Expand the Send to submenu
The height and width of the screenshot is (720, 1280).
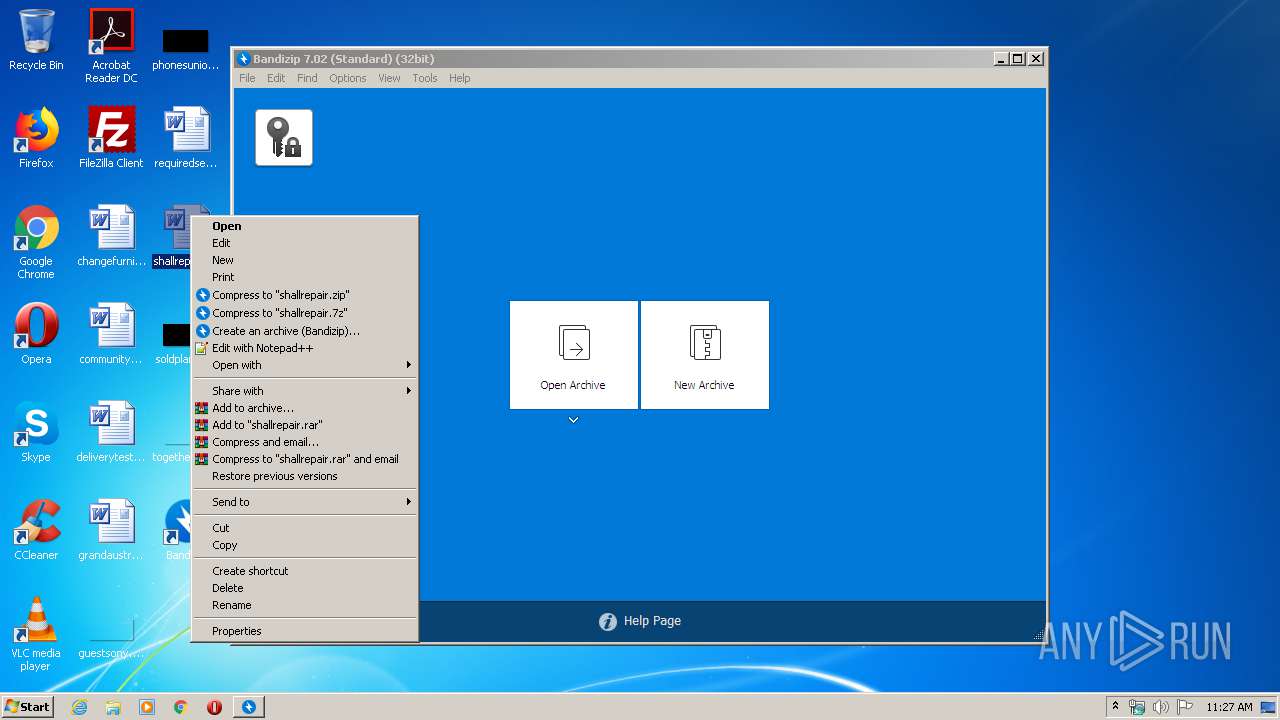coord(305,502)
